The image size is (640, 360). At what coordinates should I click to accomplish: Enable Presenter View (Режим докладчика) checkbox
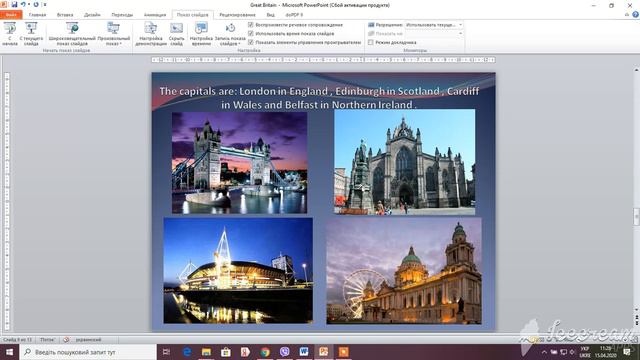coord(371,42)
